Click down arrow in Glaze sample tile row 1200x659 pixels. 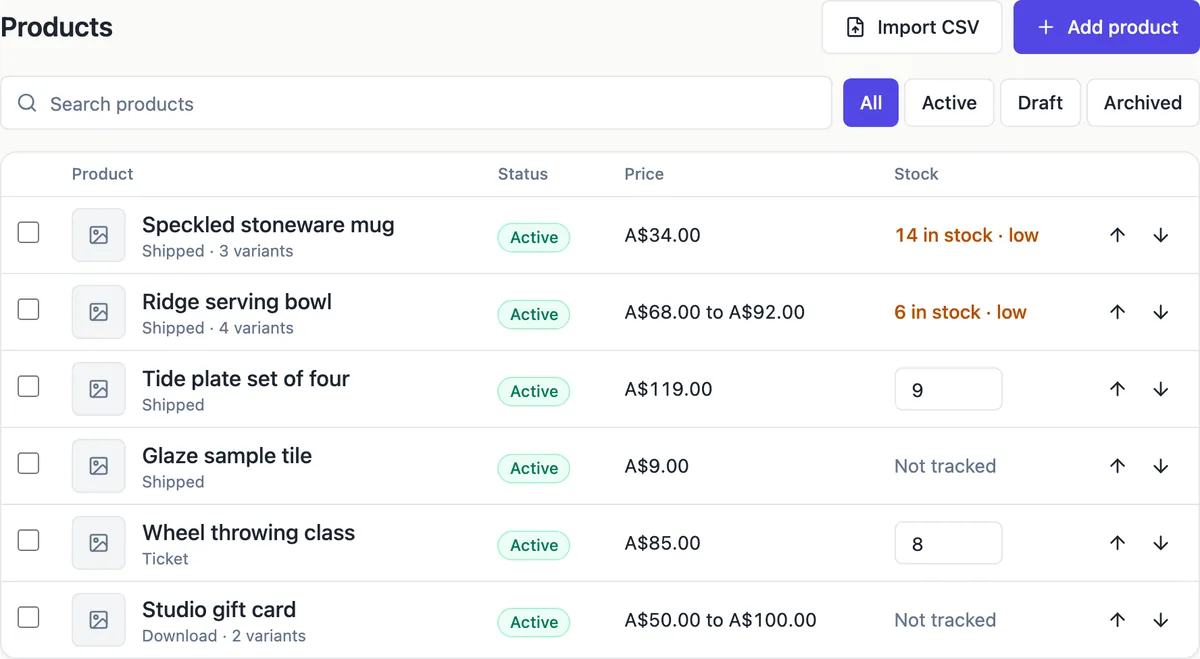click(1161, 466)
